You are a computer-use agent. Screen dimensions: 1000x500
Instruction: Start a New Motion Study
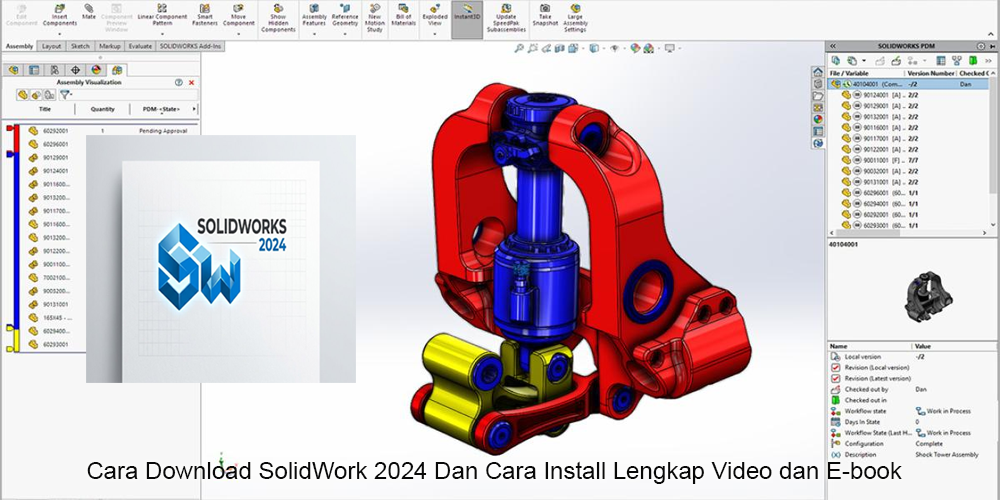point(375,18)
